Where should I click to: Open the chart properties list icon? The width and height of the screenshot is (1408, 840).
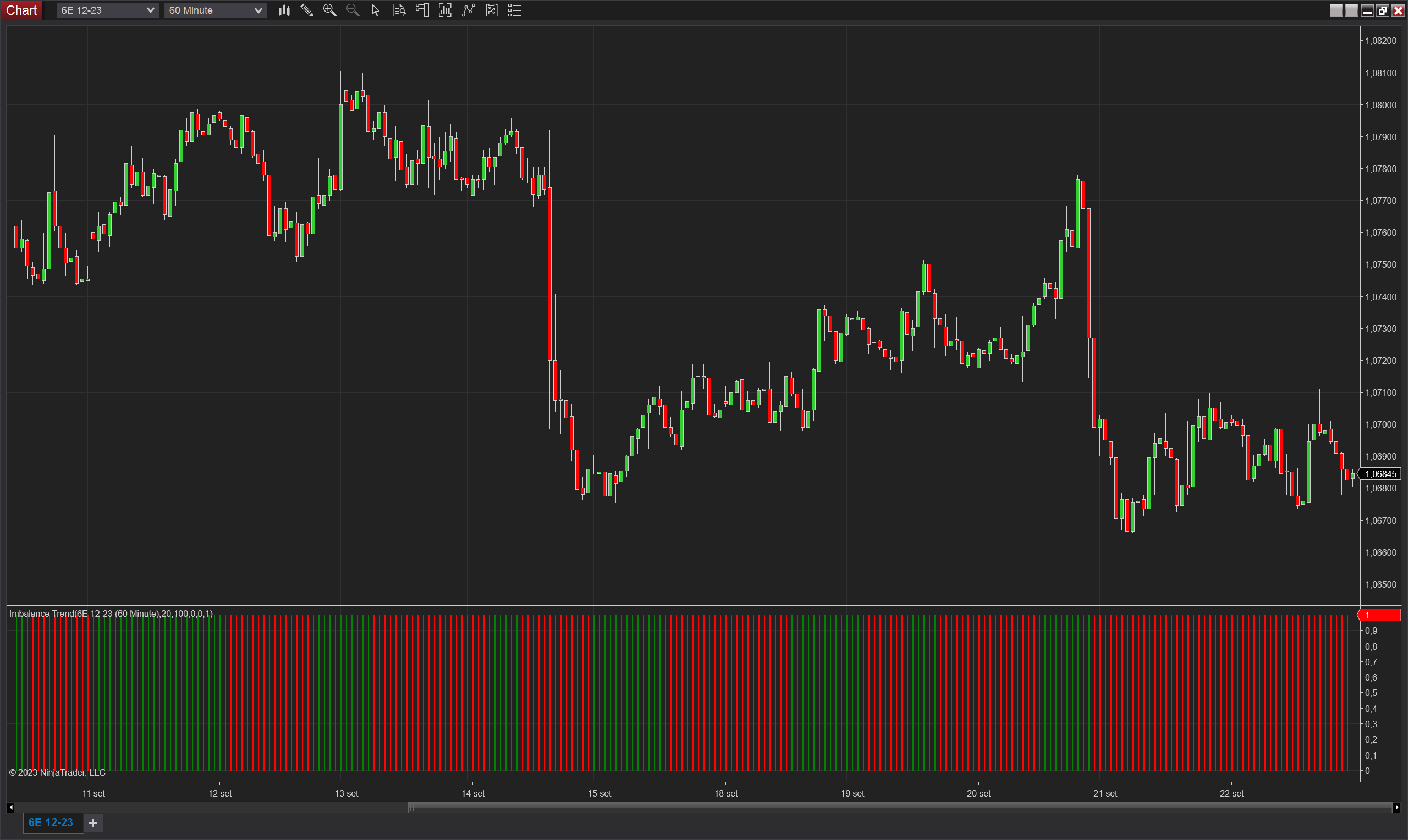(515, 10)
